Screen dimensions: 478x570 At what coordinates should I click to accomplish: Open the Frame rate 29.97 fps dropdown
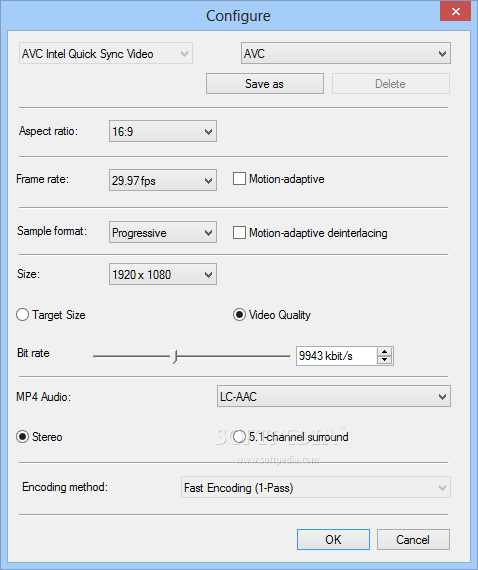[163, 180]
